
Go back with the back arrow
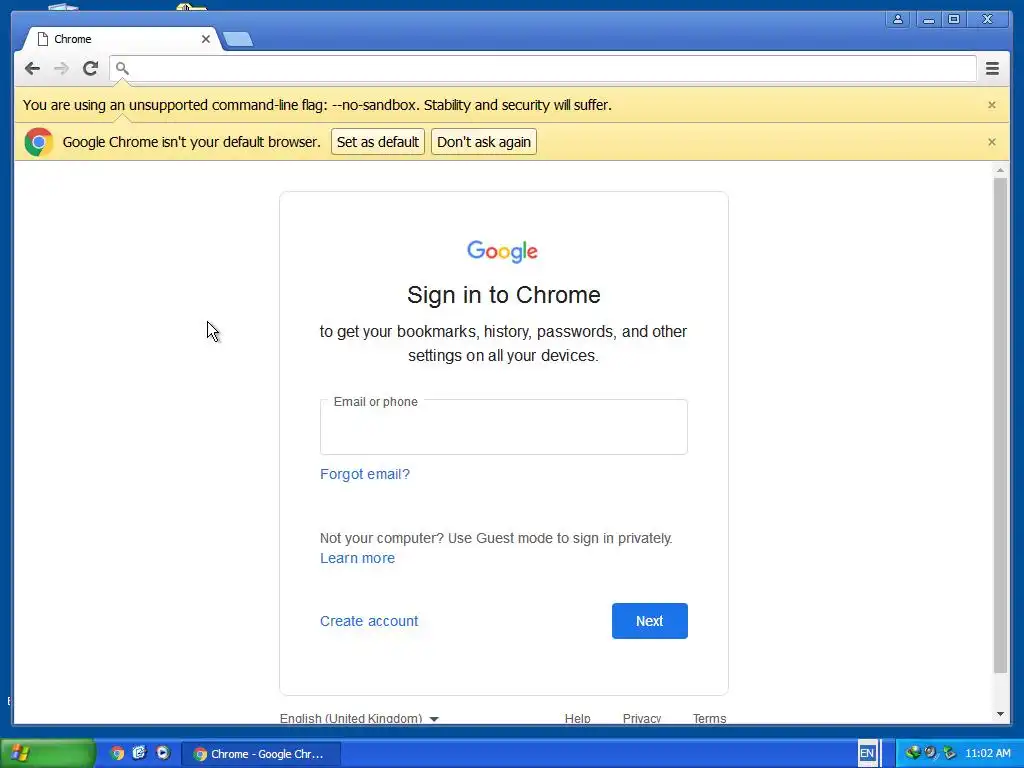tap(32, 68)
